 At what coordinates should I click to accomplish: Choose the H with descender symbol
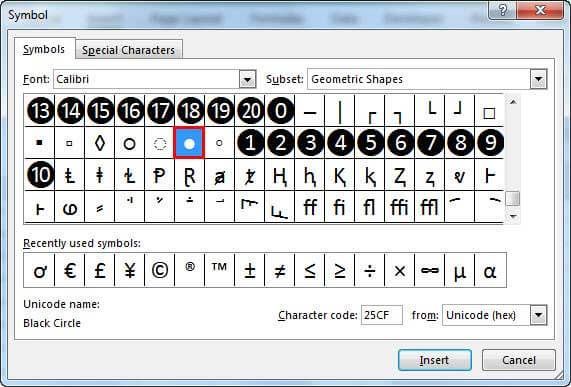(280, 175)
